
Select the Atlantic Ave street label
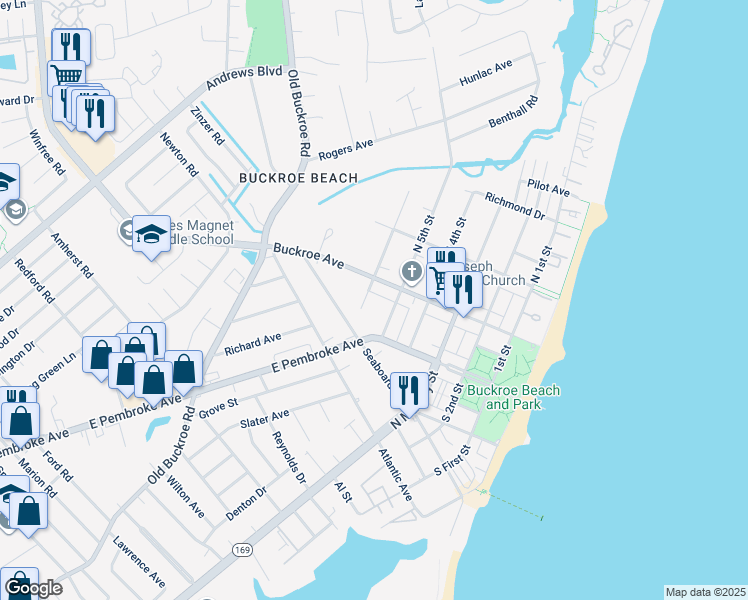coord(395,475)
